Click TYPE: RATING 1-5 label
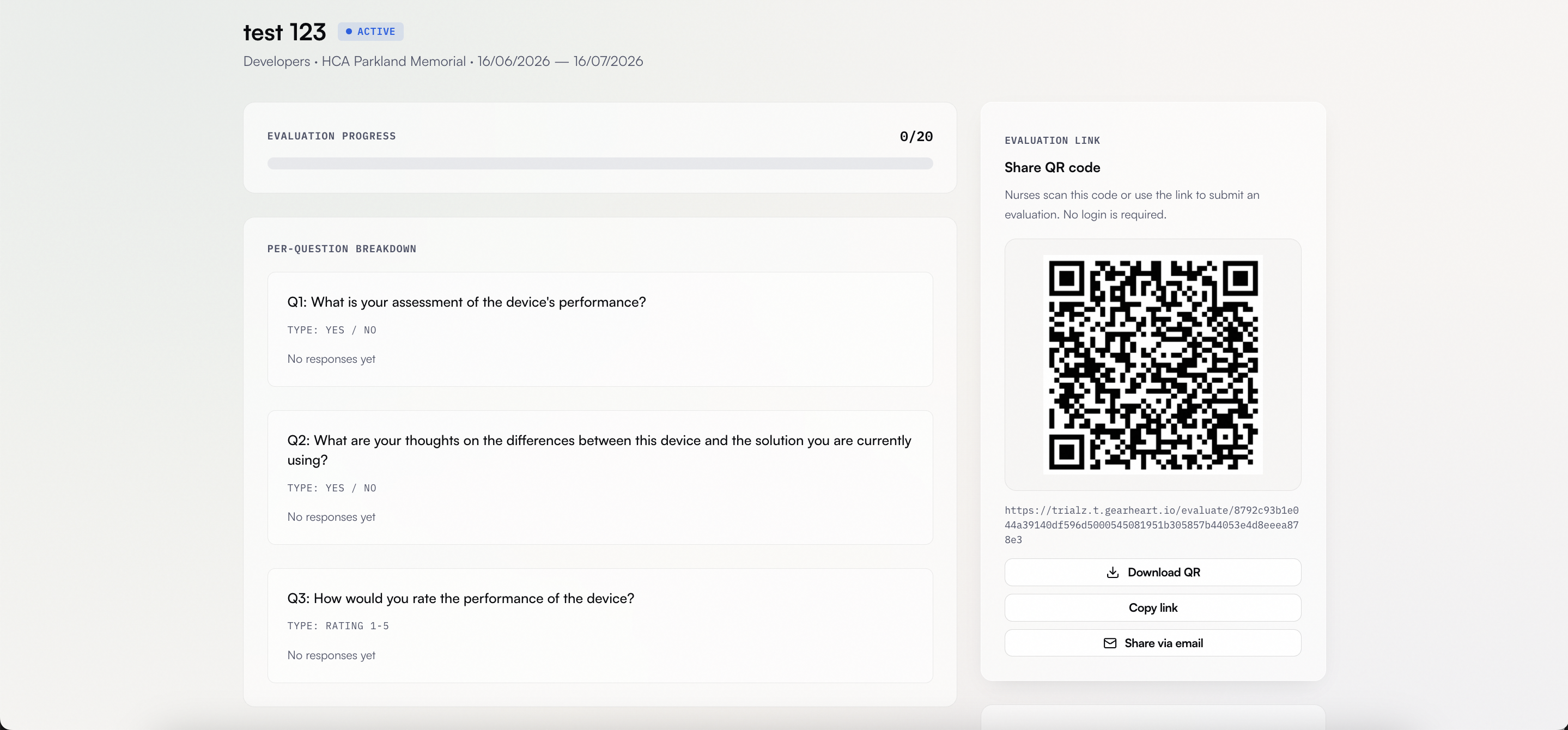Viewport: 1568px width, 730px height. pos(338,626)
